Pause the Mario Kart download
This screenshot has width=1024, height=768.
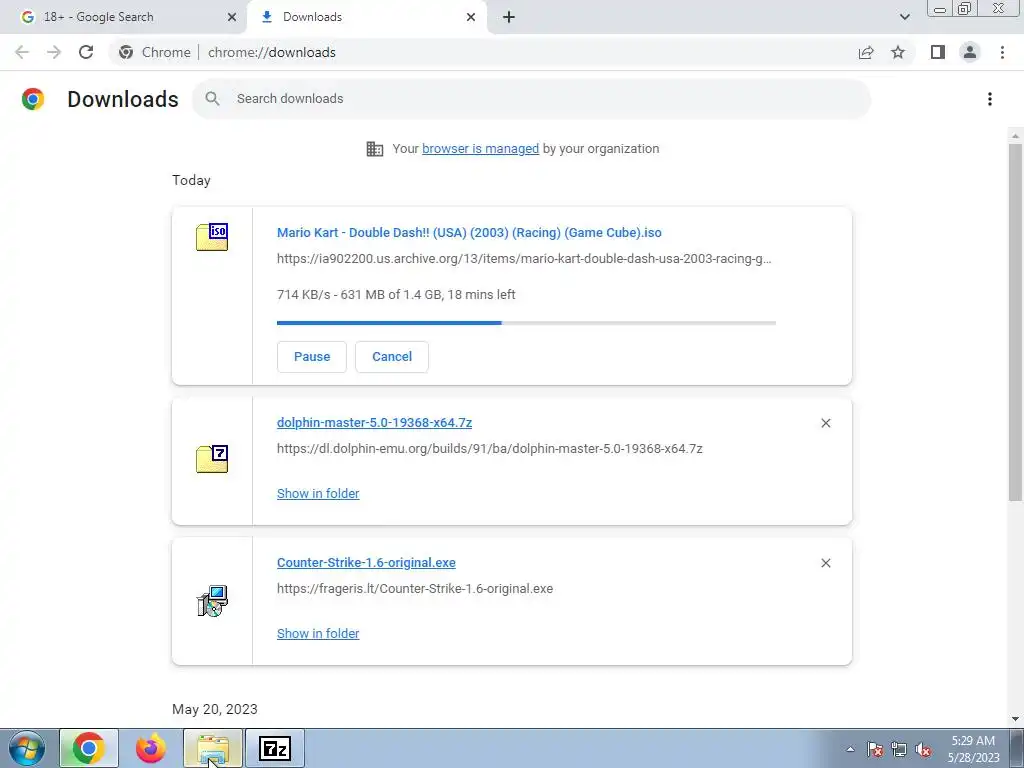(x=312, y=357)
